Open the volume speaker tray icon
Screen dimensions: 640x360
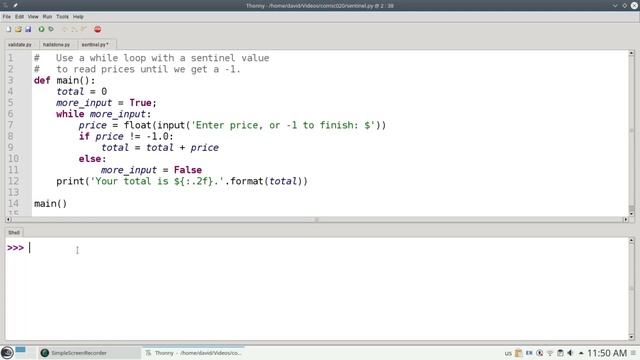(570, 353)
